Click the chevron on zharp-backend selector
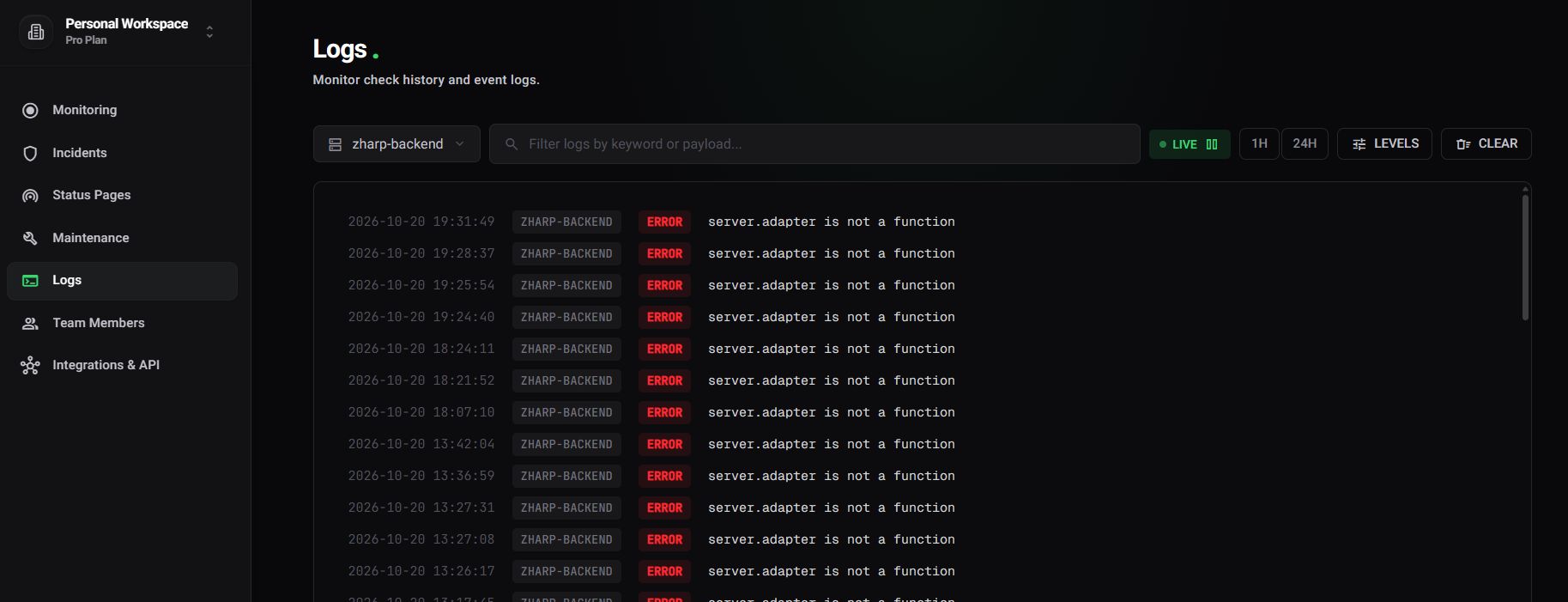The height and width of the screenshot is (602, 1568). coord(460,144)
